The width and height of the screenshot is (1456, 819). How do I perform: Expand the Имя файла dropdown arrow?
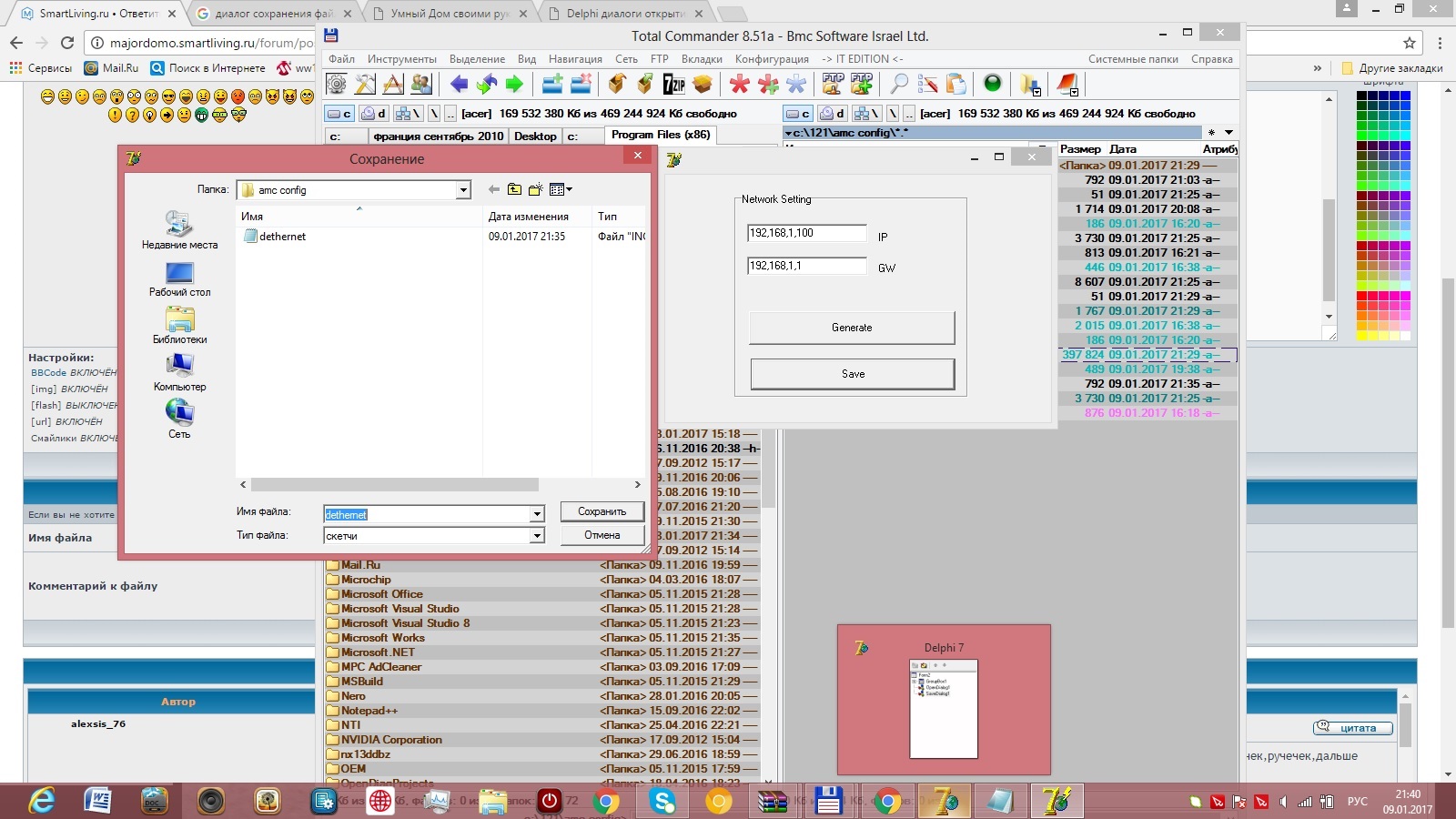click(537, 514)
